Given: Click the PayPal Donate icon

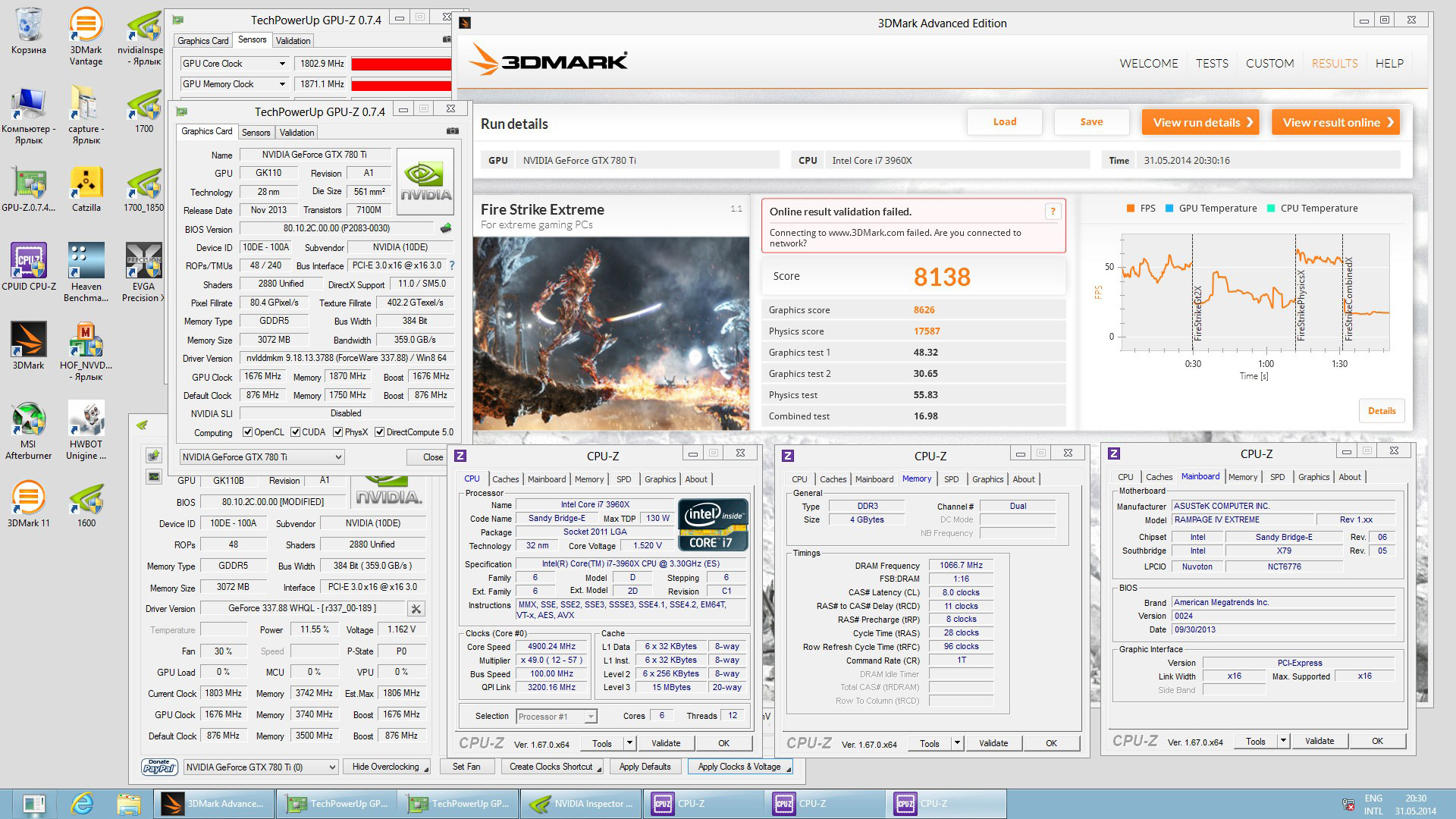Looking at the screenshot, I should tap(160, 767).
